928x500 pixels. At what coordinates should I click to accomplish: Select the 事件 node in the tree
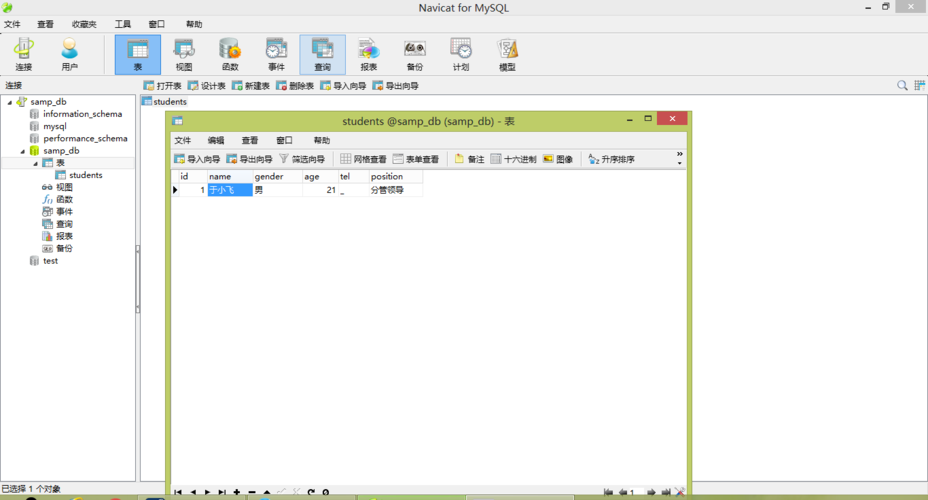(64, 212)
